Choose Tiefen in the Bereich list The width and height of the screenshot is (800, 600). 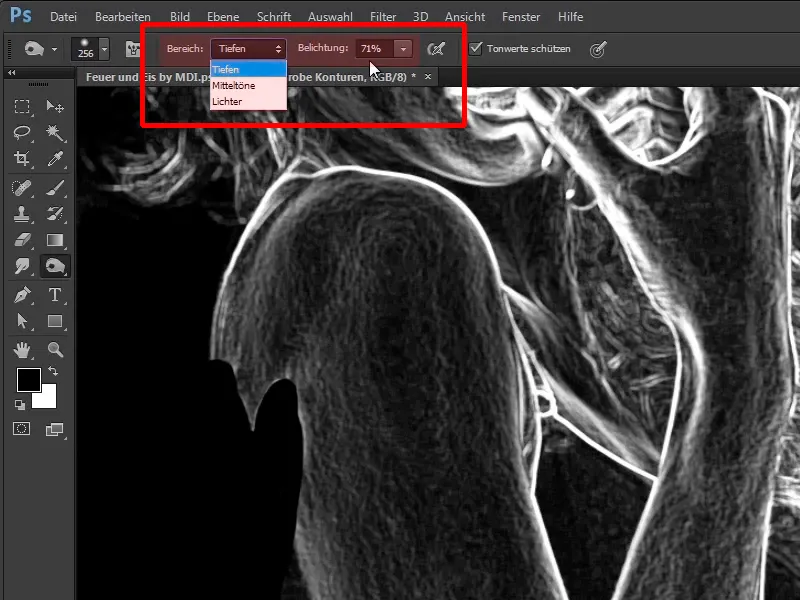click(248, 69)
